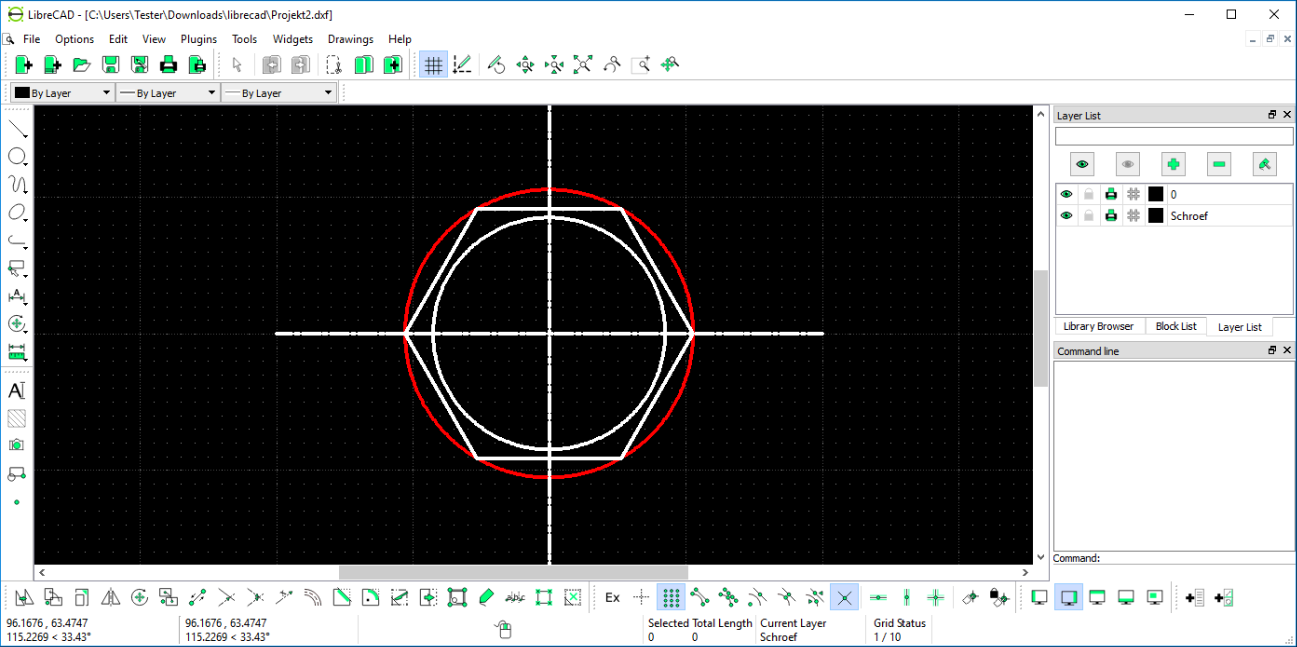This screenshot has width=1297, height=647.
Task: Select the Spline drawing tool
Action: (16, 184)
